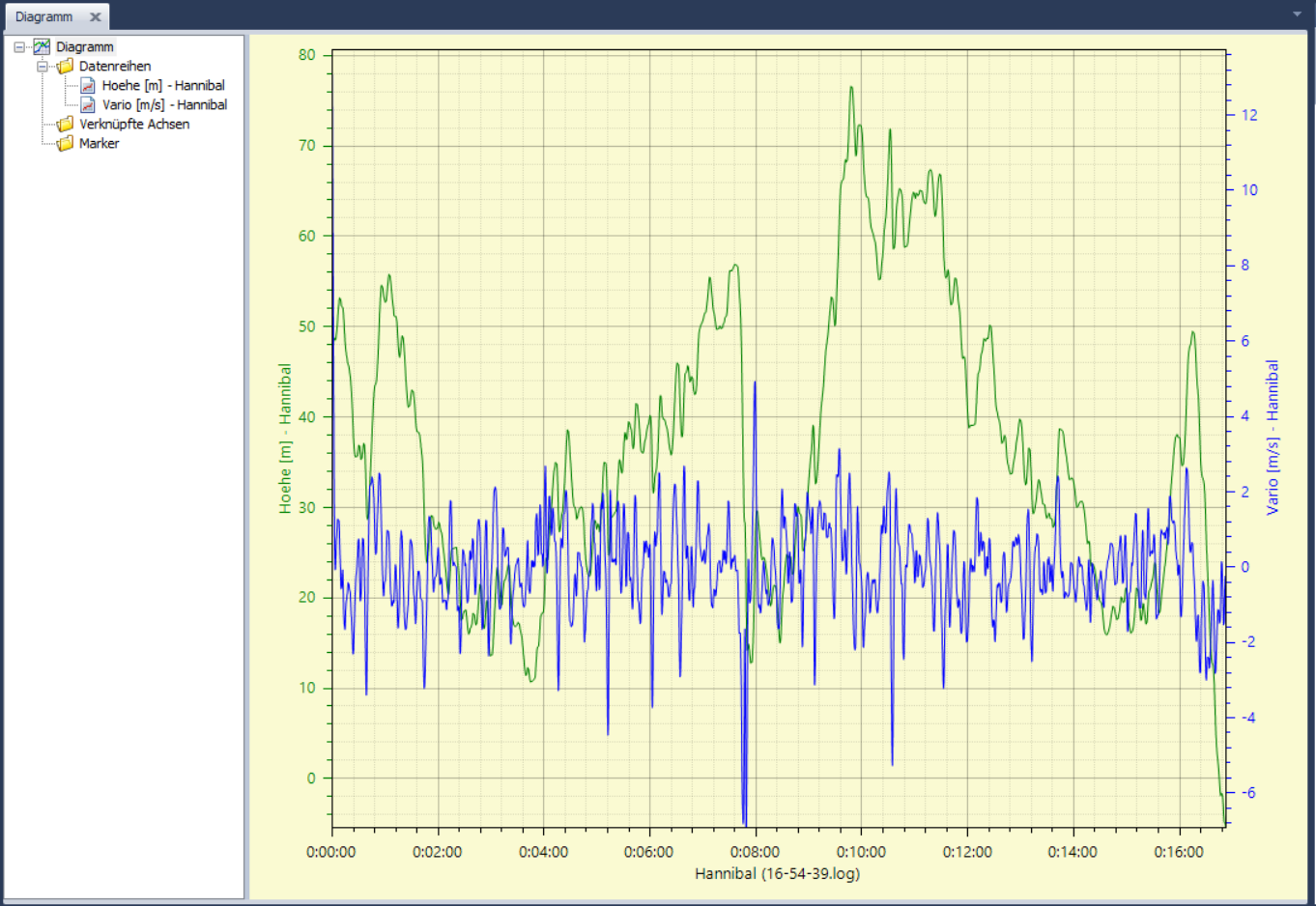Select the Diagramm root label in tree
The width and height of the screenshot is (1316, 906).
[85, 47]
